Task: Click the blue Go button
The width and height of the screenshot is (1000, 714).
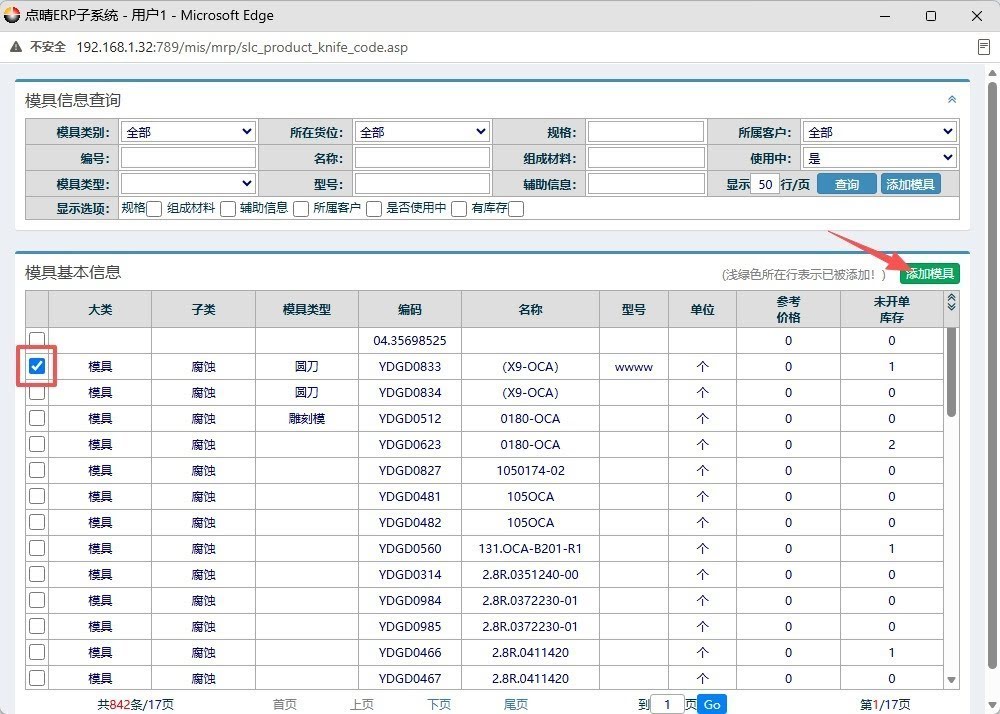Action: point(712,704)
